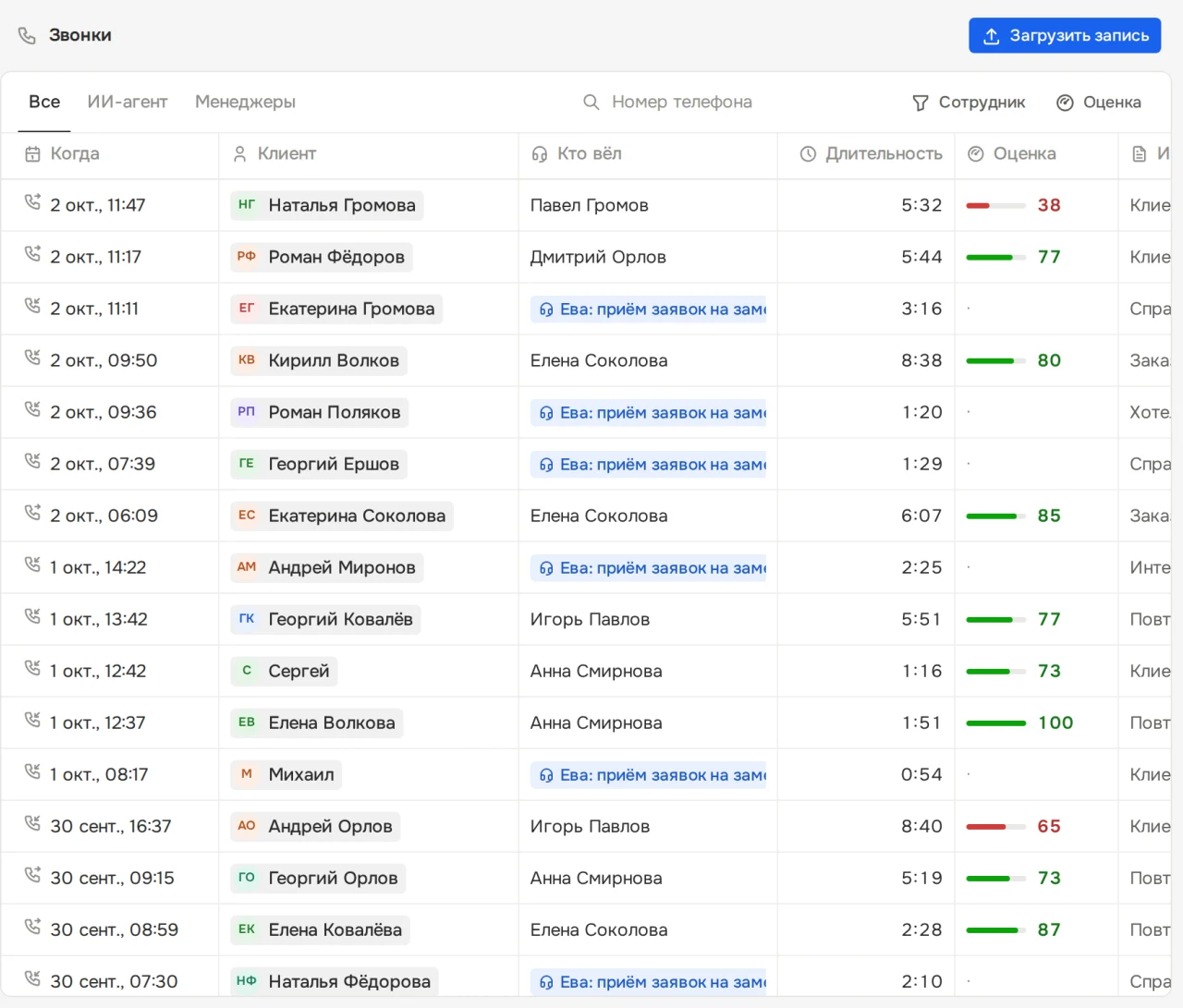Click the call icon for 2 окт., 11:47

click(x=32, y=201)
